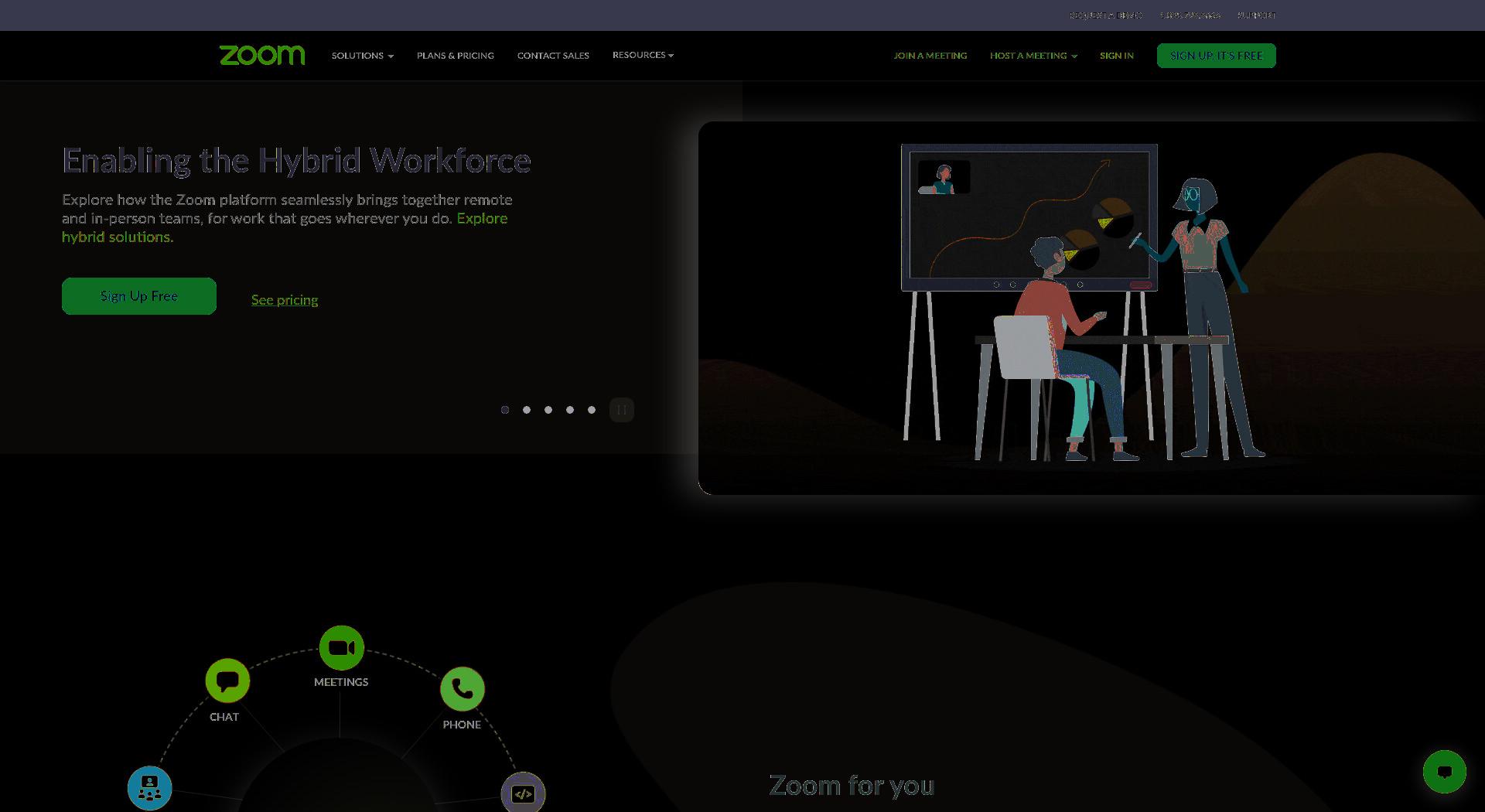Screen dimensions: 1485x812
Task: Expand the Solutions dropdown menu
Action: point(363,56)
